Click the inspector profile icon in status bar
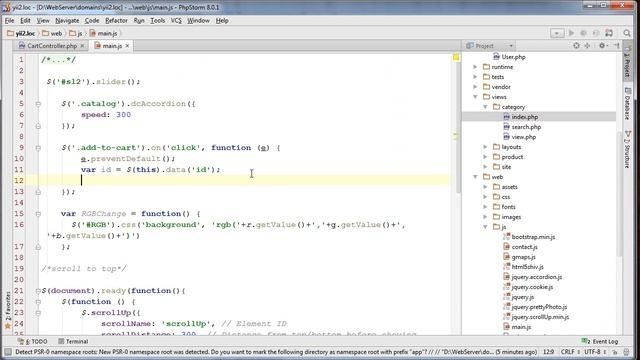This screenshot has height=360, width=640. (627, 352)
